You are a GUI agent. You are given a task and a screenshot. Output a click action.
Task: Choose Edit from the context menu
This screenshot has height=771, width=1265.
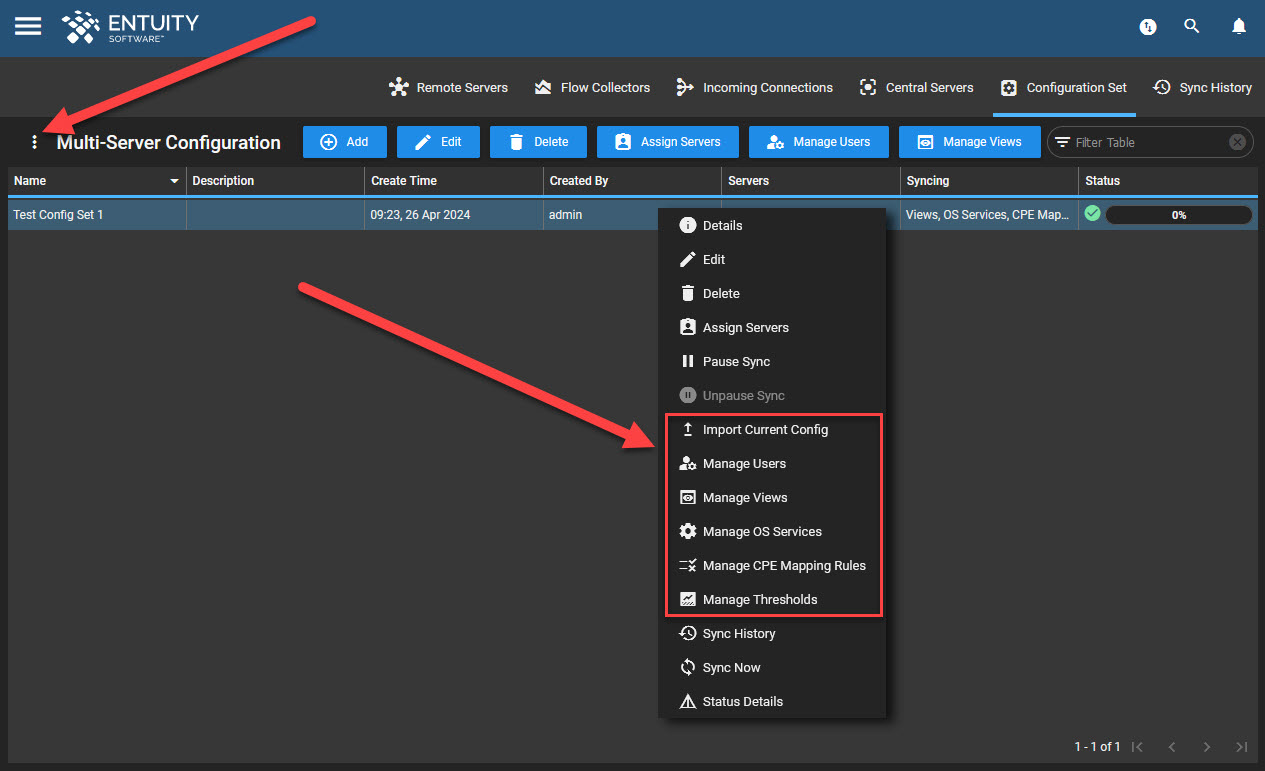click(772, 259)
